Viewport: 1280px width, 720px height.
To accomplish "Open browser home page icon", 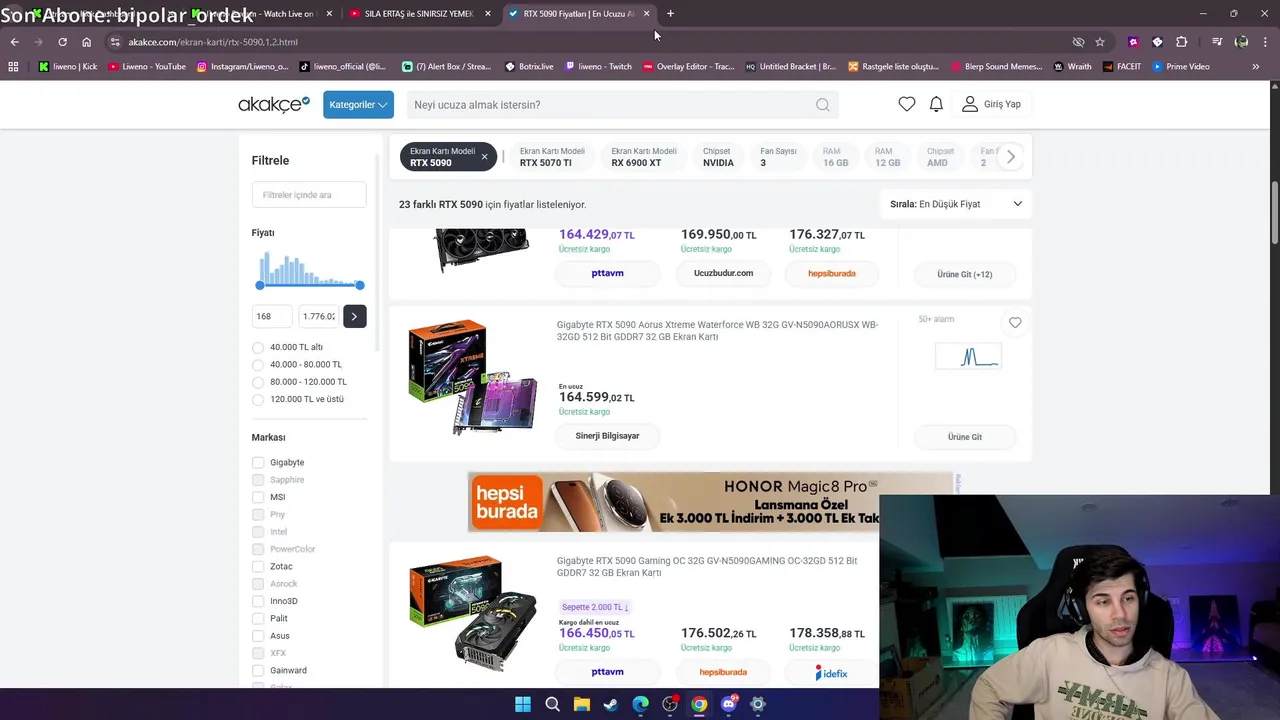I will (86, 42).
